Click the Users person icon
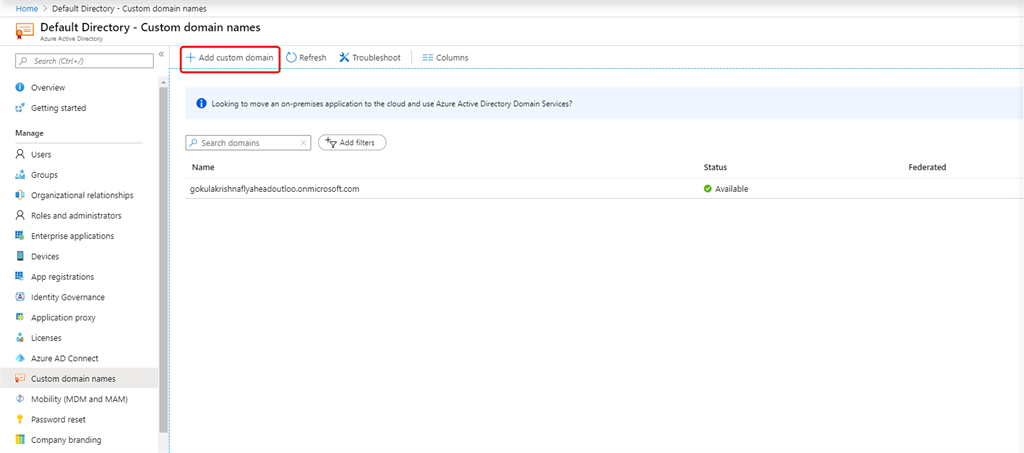 (x=20, y=155)
